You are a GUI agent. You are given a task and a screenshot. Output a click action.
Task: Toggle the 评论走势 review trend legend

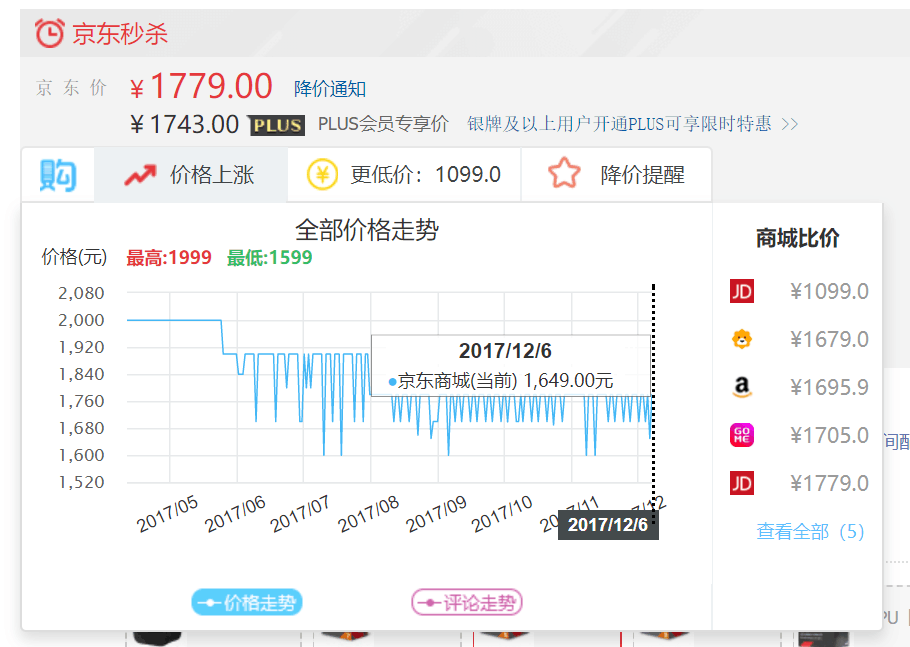(467, 602)
